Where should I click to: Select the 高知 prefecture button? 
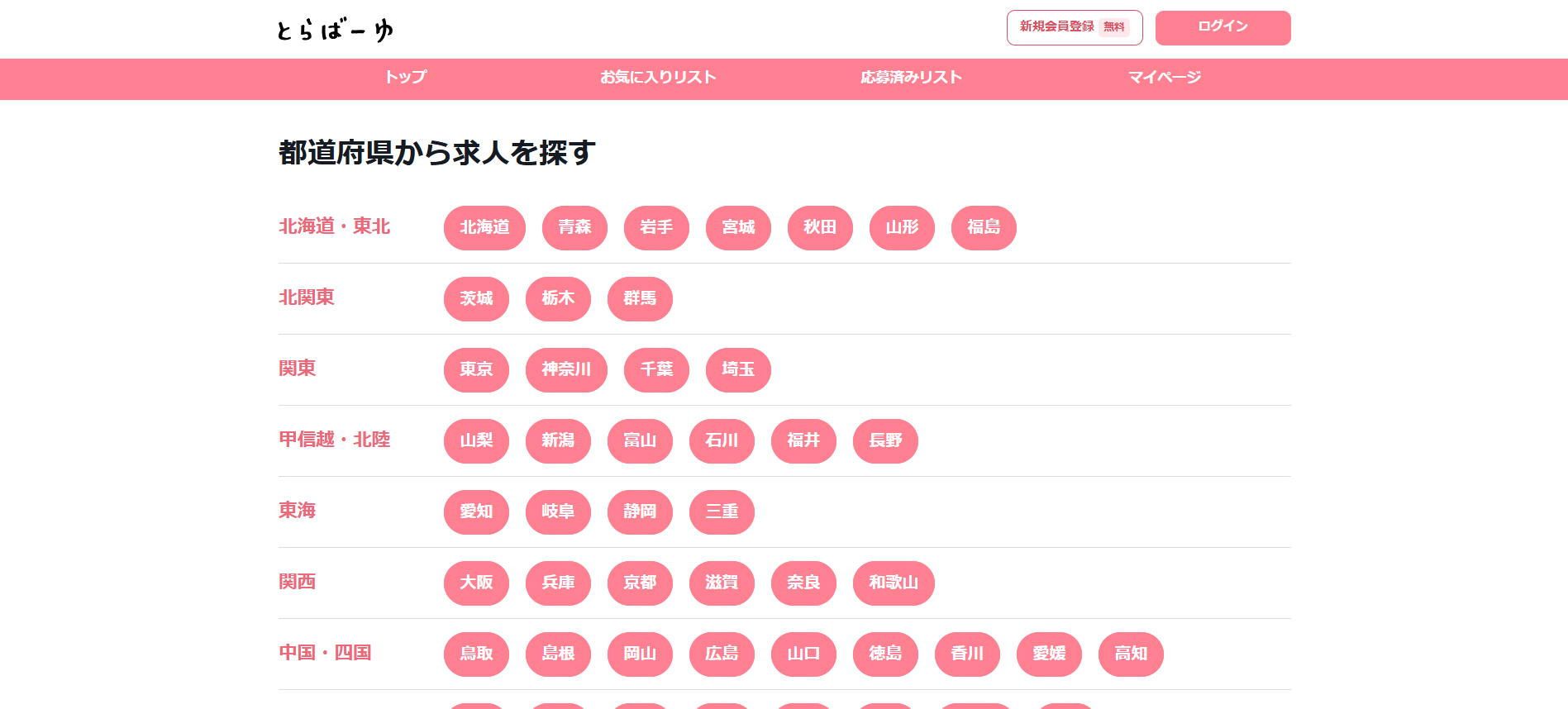1131,654
